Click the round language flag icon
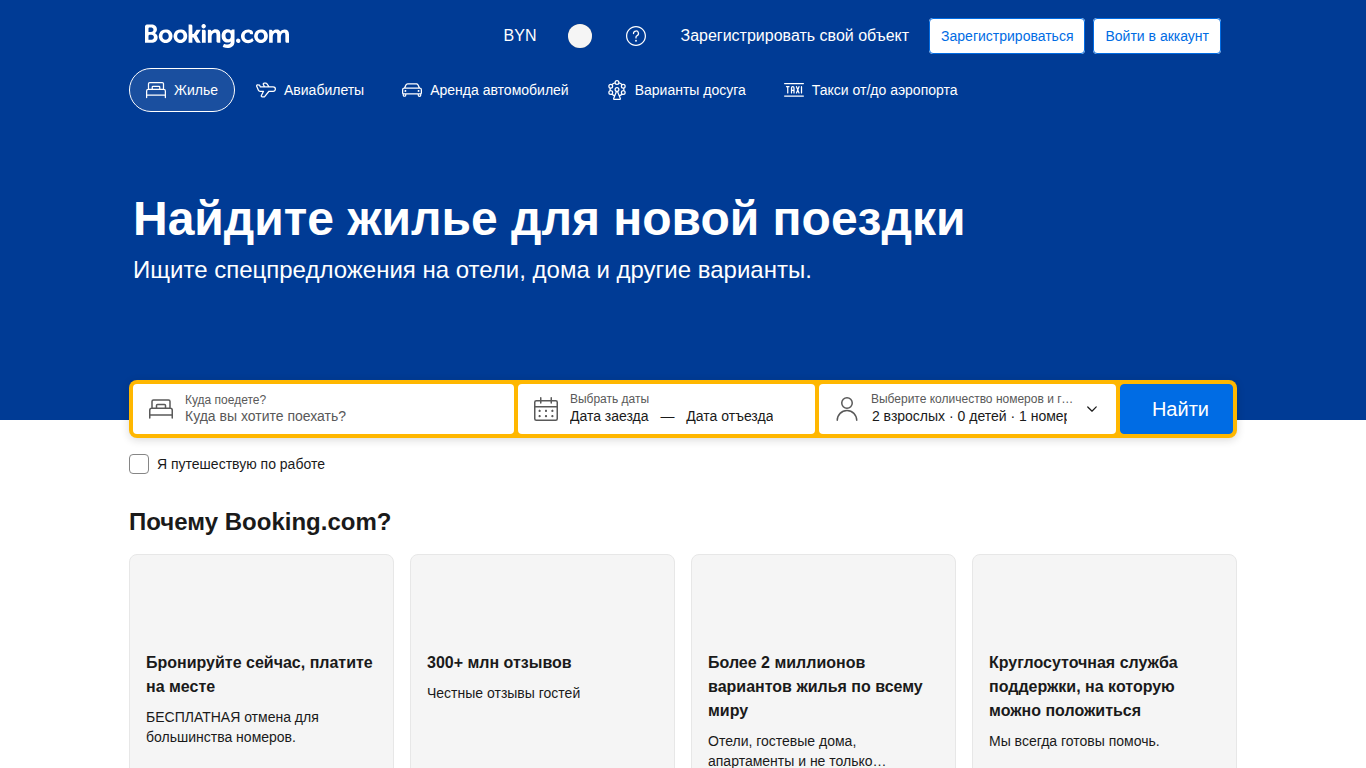Viewport: 1366px width, 768px height. [580, 36]
